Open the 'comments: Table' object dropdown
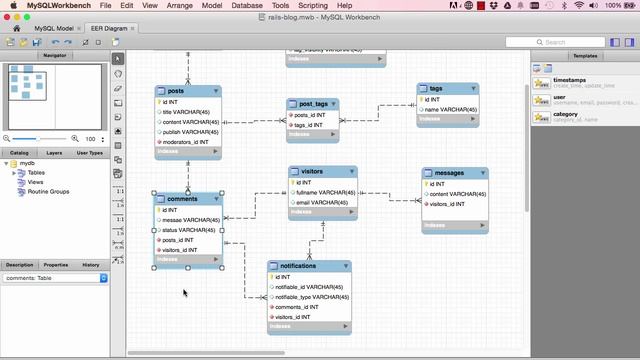The width and height of the screenshot is (640, 360). coord(104,278)
